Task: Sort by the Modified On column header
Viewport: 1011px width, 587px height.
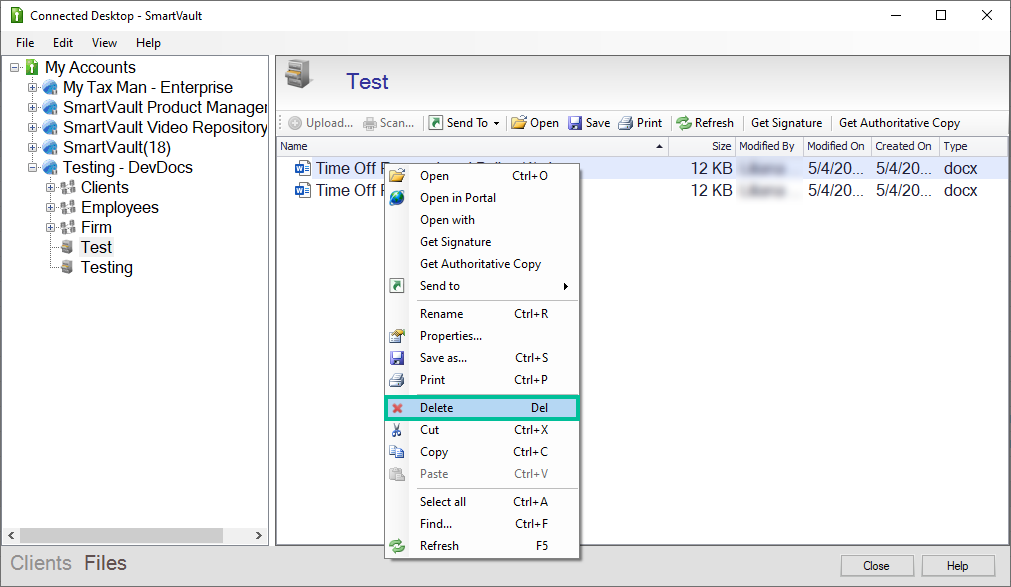Action: (836, 146)
